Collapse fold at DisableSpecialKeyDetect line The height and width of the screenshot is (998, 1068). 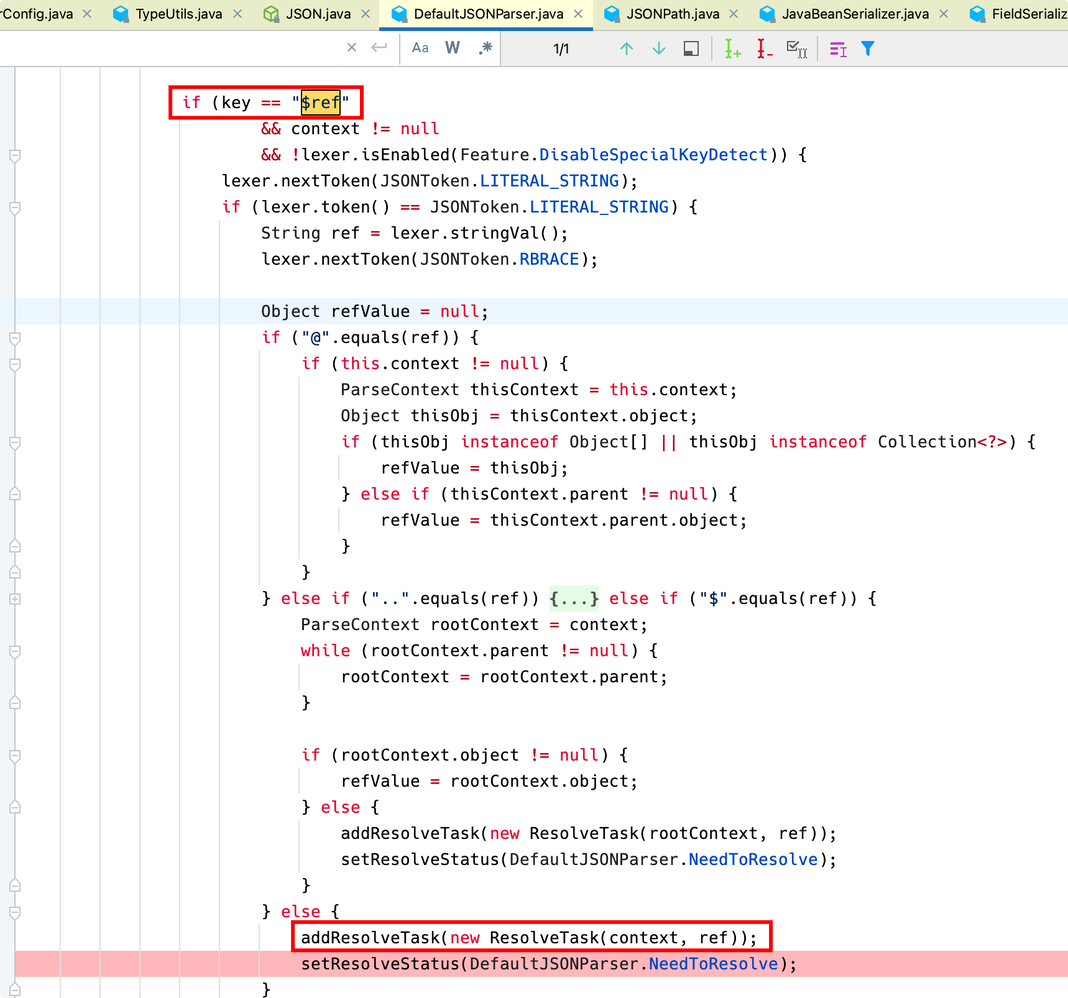[15, 156]
